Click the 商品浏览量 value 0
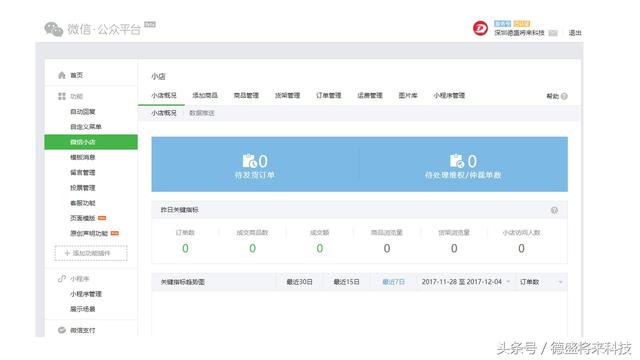 click(x=387, y=248)
